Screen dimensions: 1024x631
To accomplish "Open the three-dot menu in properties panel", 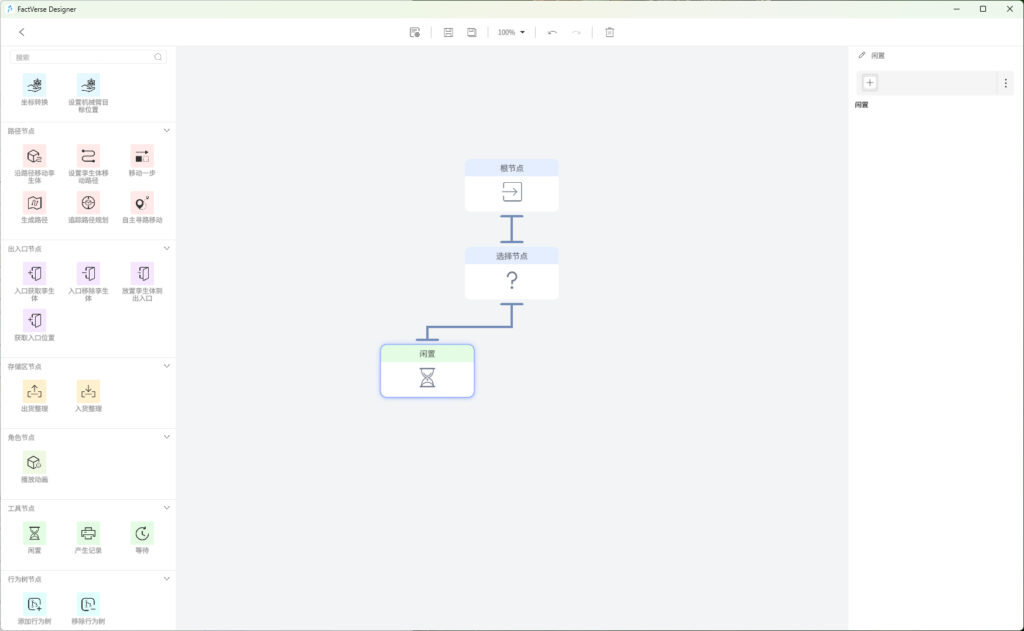I will pyautogui.click(x=1006, y=83).
